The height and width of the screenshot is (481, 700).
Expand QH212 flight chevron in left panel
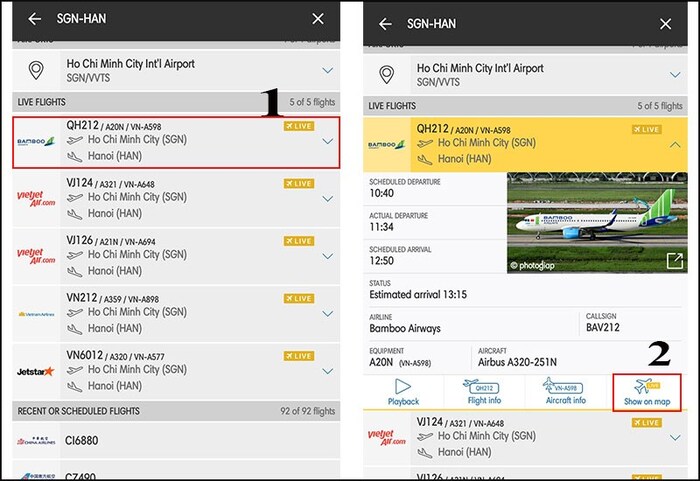pyautogui.click(x=327, y=142)
